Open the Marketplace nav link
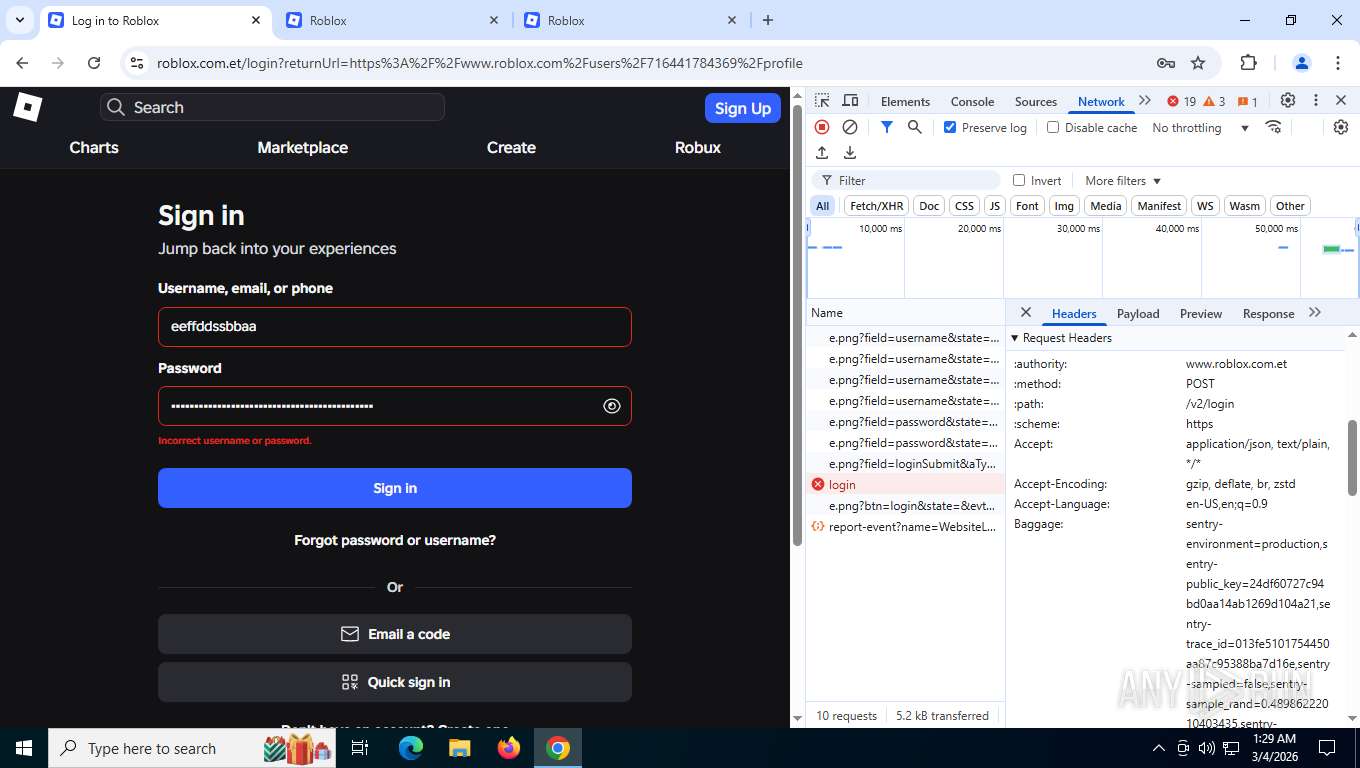Viewport: 1360px width, 768px height. 302,147
